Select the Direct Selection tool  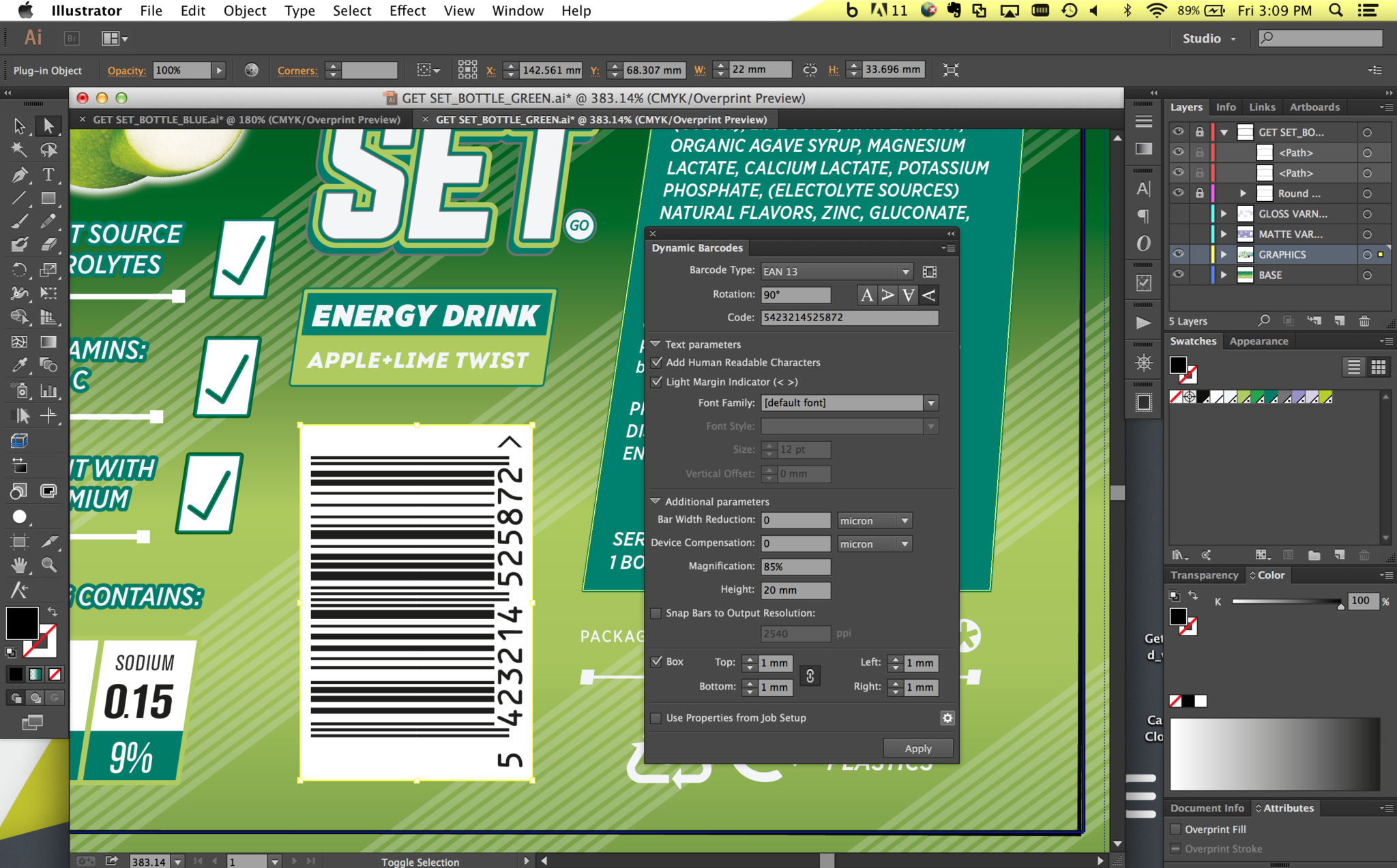click(x=48, y=126)
